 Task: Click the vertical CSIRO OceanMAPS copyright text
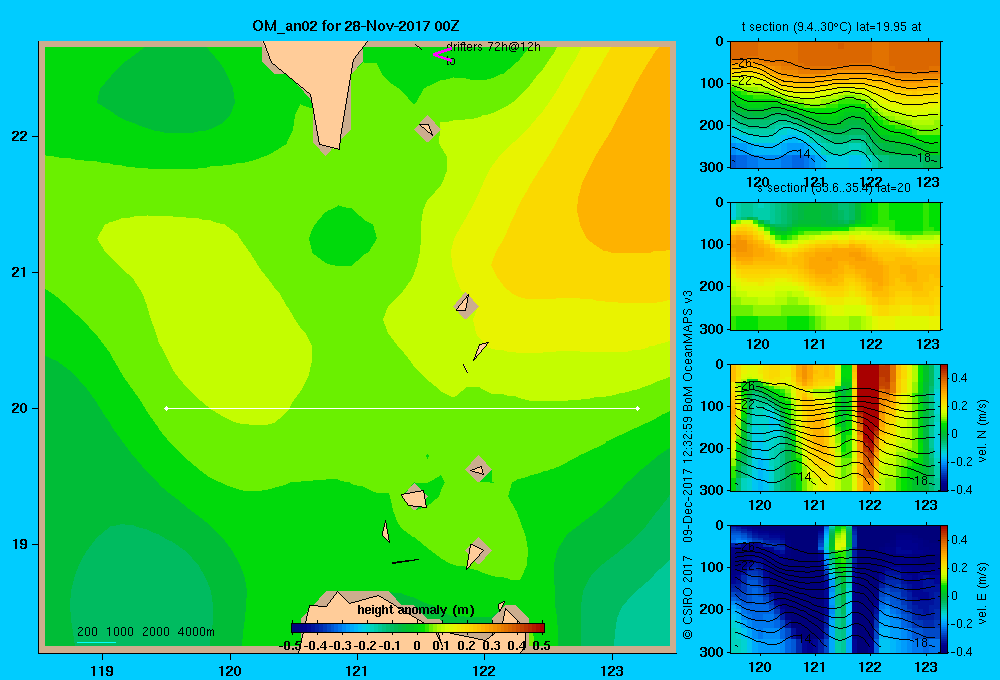pos(688,465)
